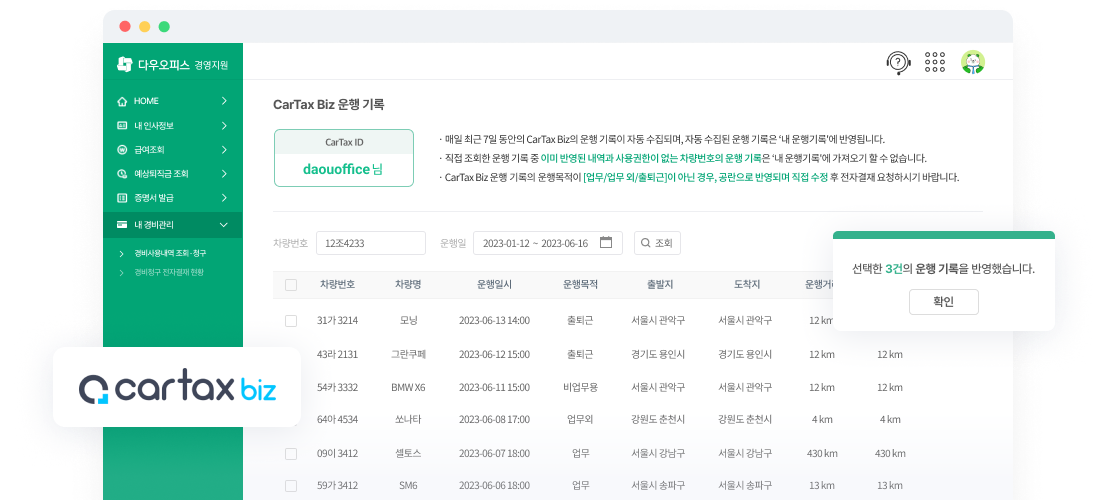This screenshot has height=500, width=1100.
Task: Click the daouoffice 님 CarTax ID
Action: pos(343,170)
